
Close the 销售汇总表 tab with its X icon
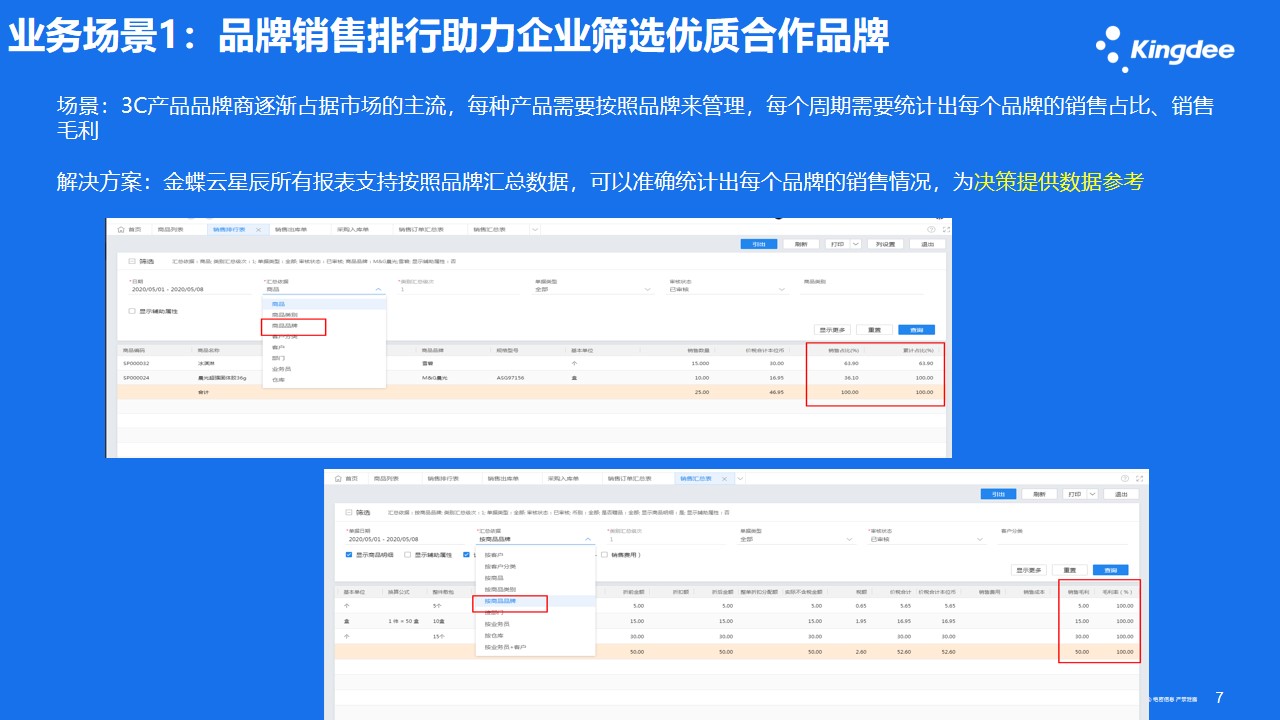[x=724, y=479]
